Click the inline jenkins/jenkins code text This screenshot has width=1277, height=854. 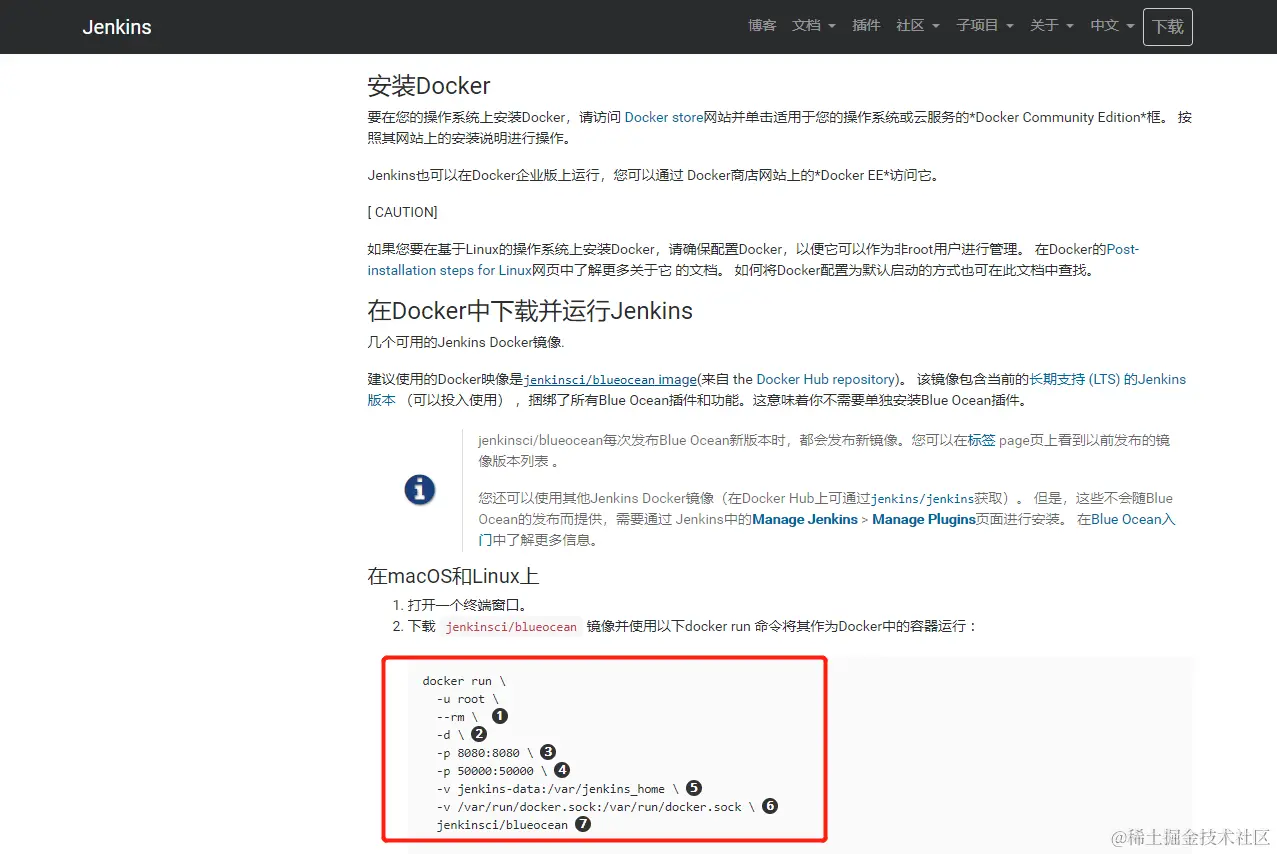click(x=923, y=499)
